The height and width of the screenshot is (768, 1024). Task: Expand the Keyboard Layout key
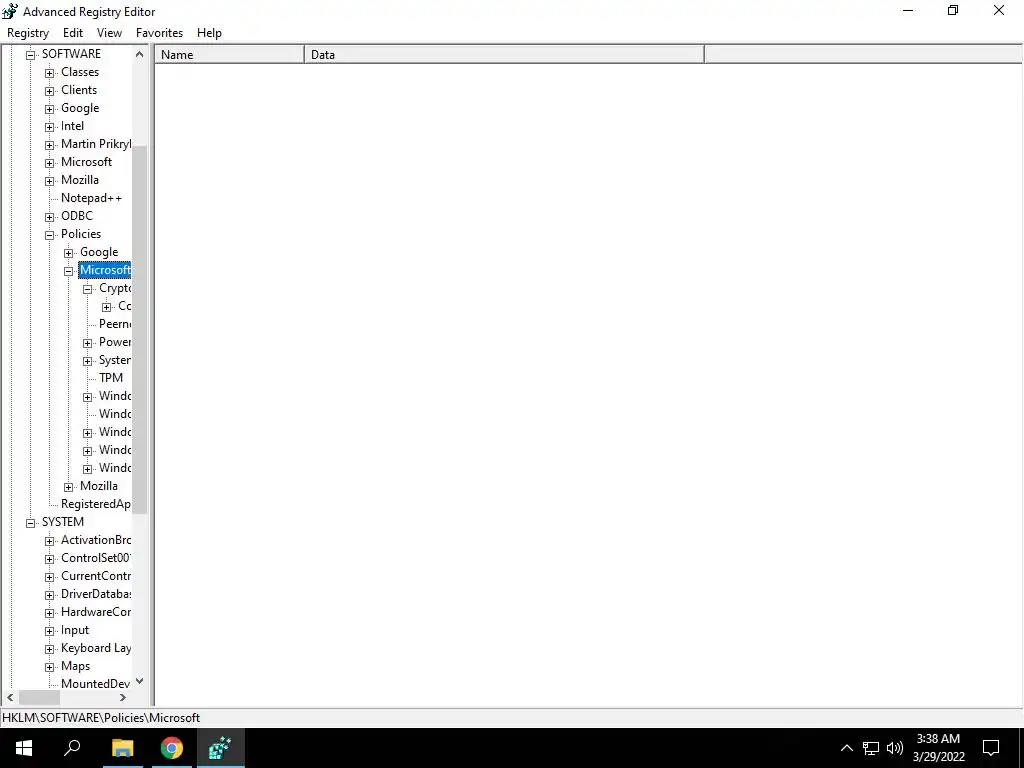(x=49, y=649)
